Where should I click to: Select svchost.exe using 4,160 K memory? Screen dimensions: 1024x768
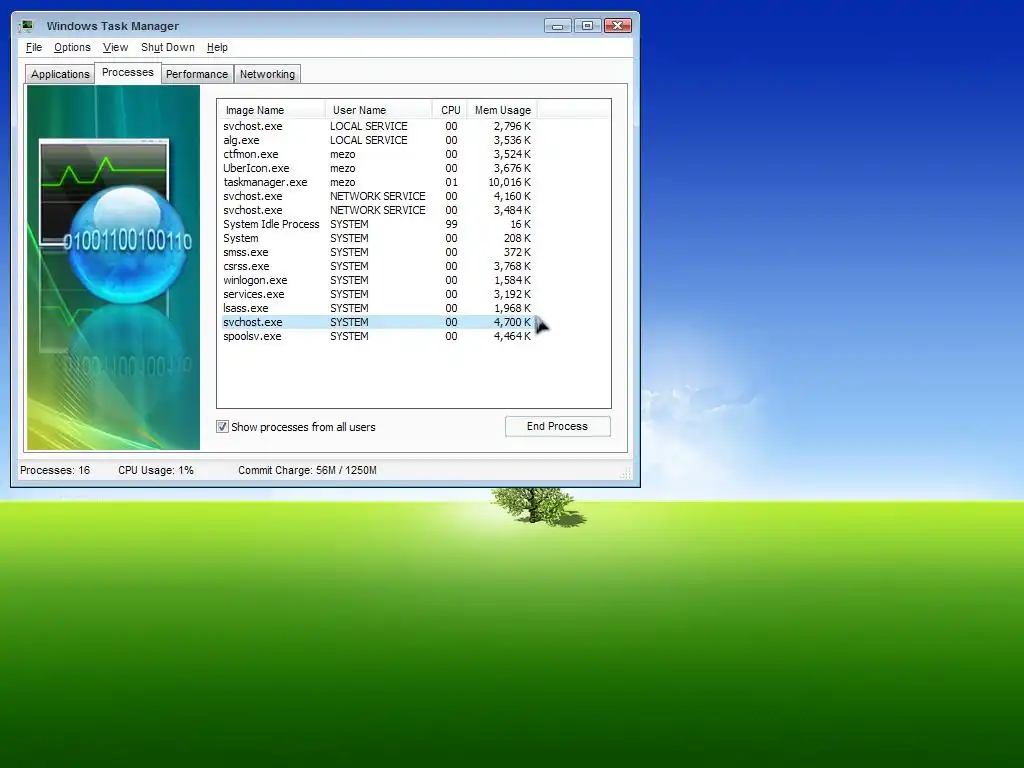point(377,196)
